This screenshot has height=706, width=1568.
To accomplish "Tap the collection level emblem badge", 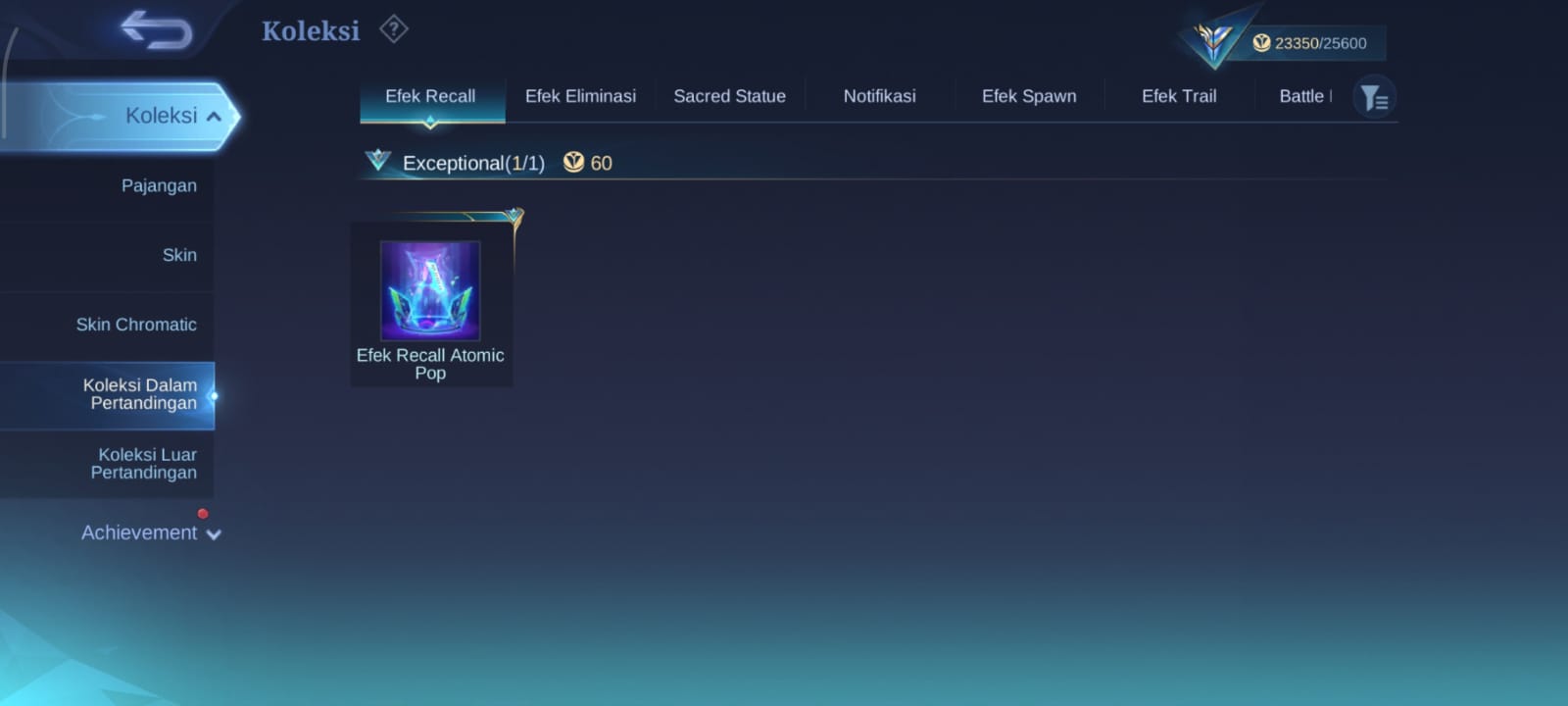I will (1213, 40).
